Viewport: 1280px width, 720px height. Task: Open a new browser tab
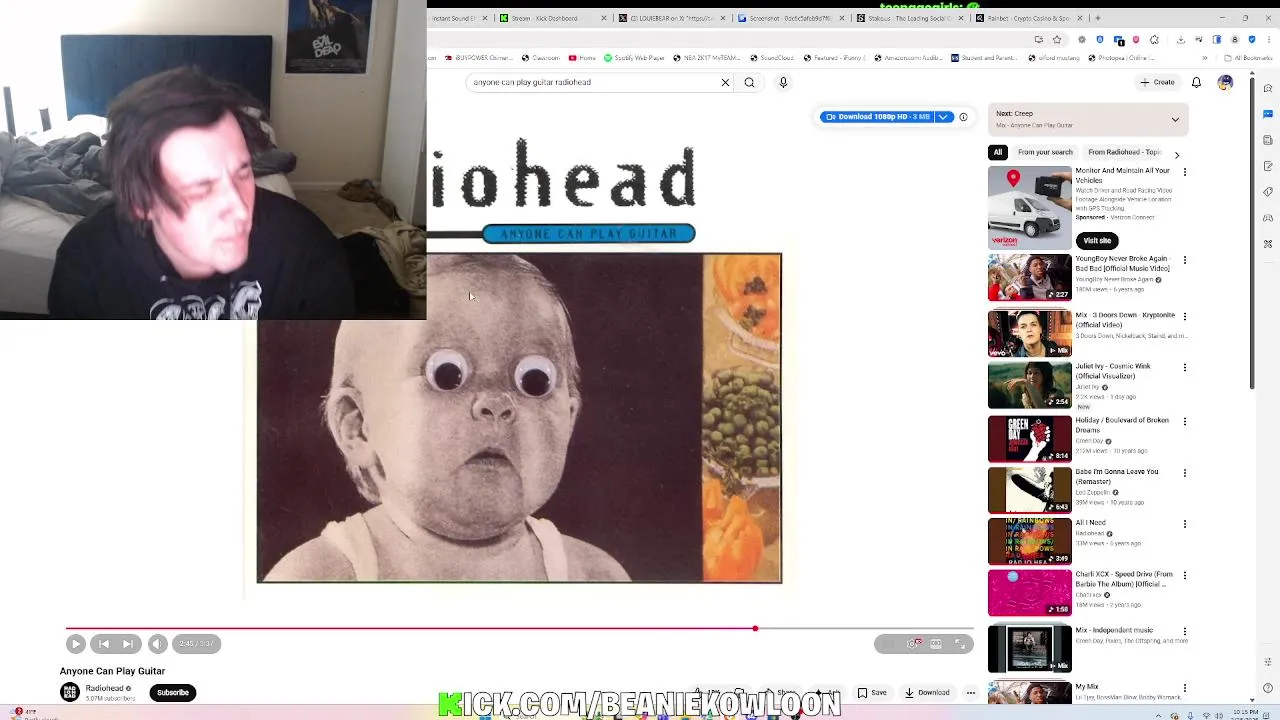[1097, 18]
